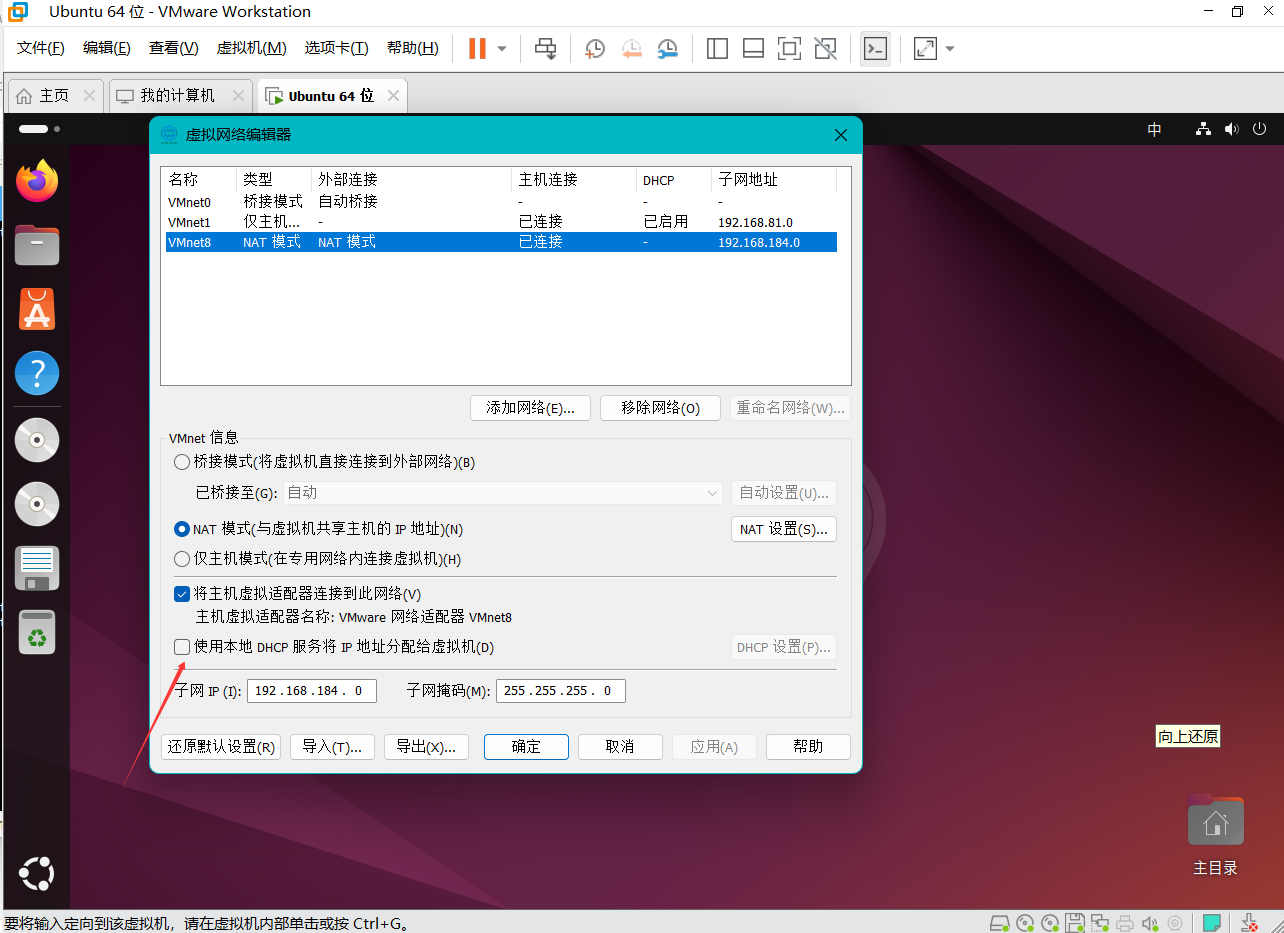1284x933 pixels.
Task: Open the 文件(F) menu
Action: (41, 48)
